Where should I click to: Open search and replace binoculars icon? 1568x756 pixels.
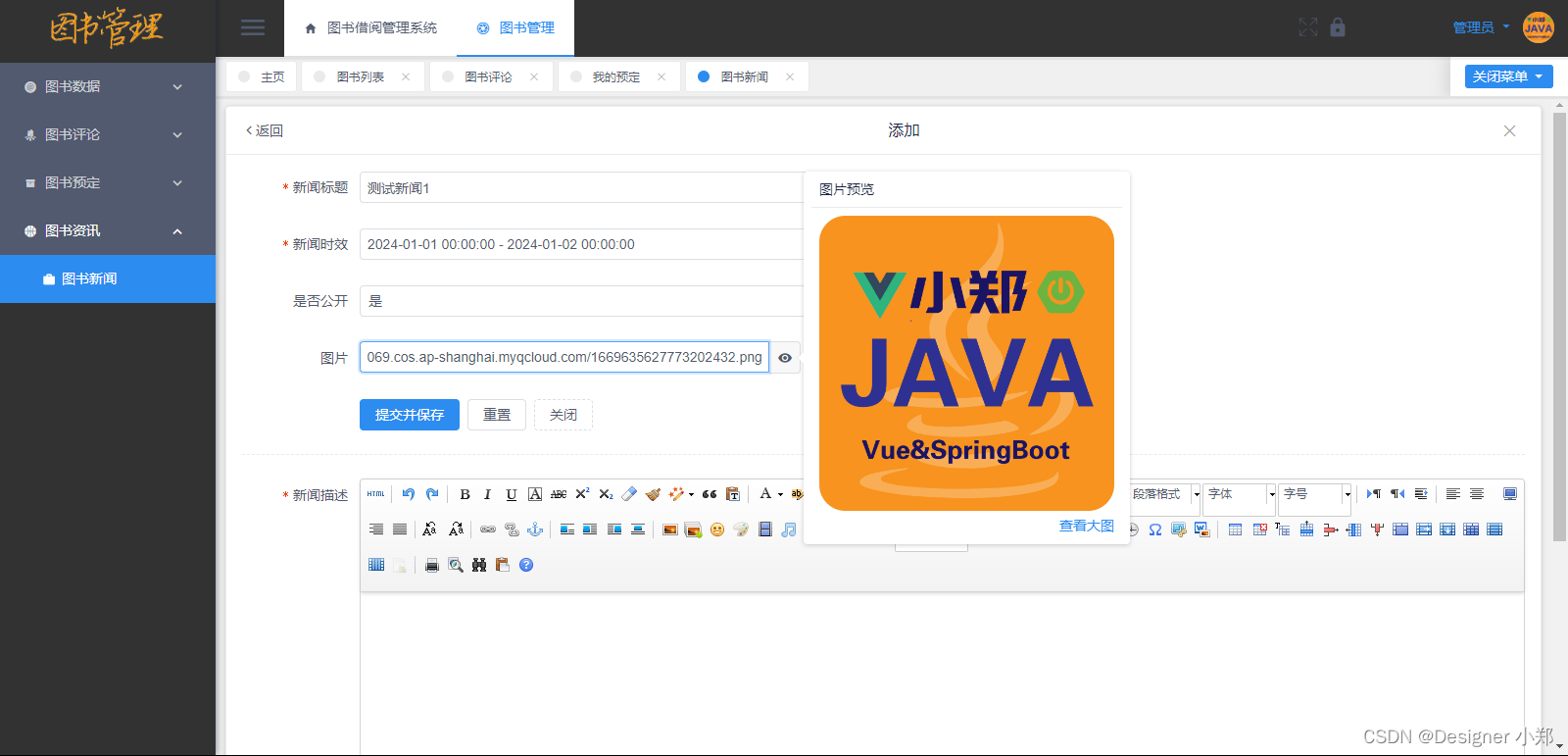tap(479, 565)
